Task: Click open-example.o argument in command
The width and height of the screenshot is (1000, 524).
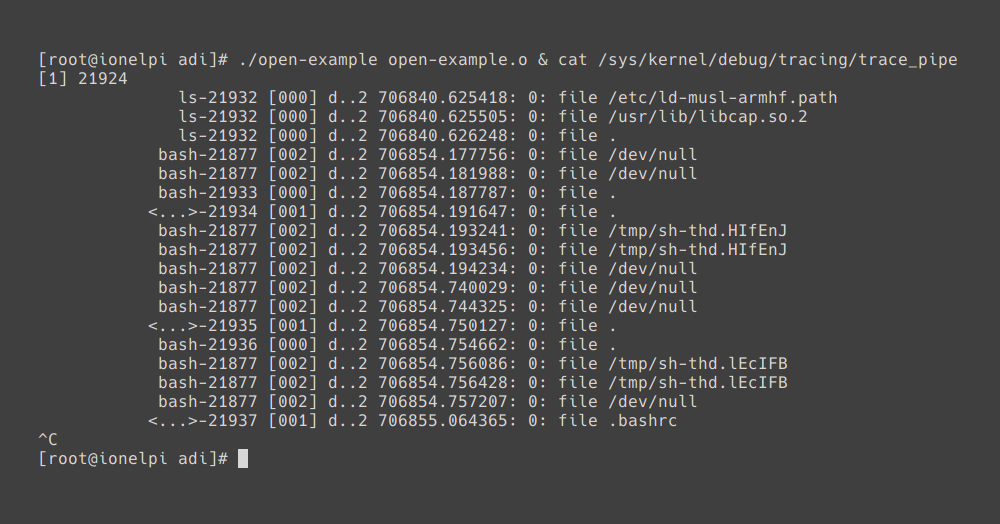Action: [x=458, y=60]
